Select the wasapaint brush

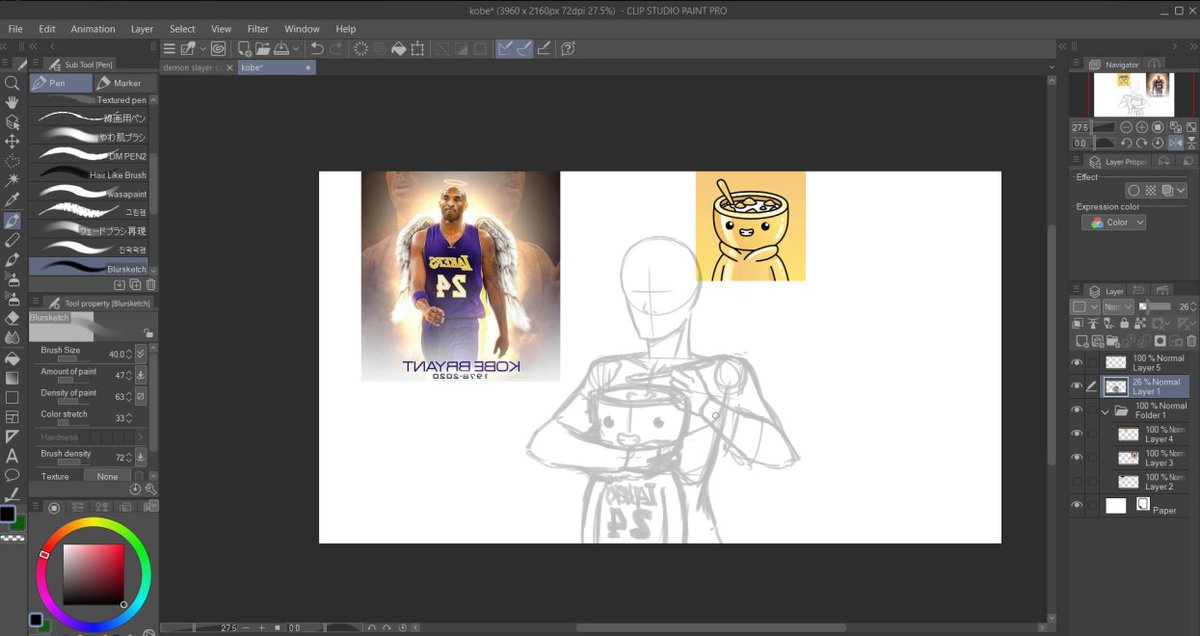pyautogui.click(x=88, y=193)
